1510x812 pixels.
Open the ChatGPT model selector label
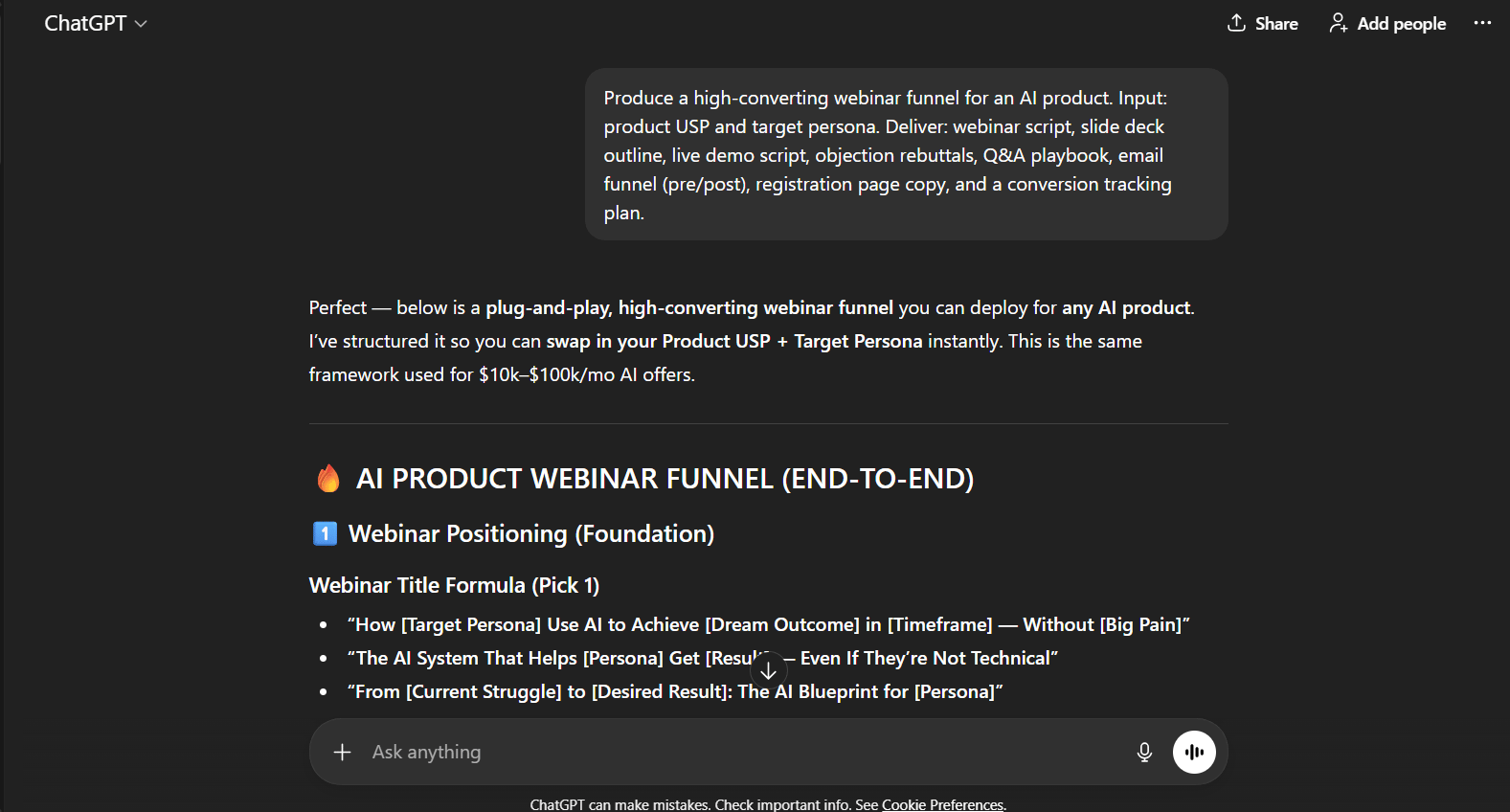(85, 24)
